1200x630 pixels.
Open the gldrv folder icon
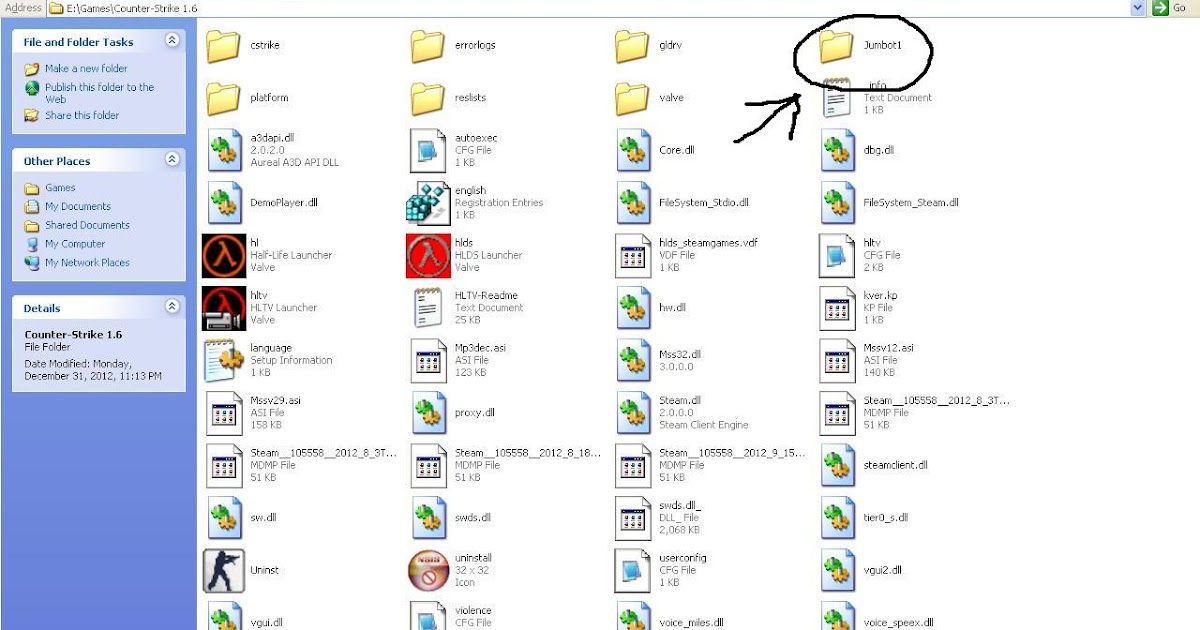click(x=632, y=46)
